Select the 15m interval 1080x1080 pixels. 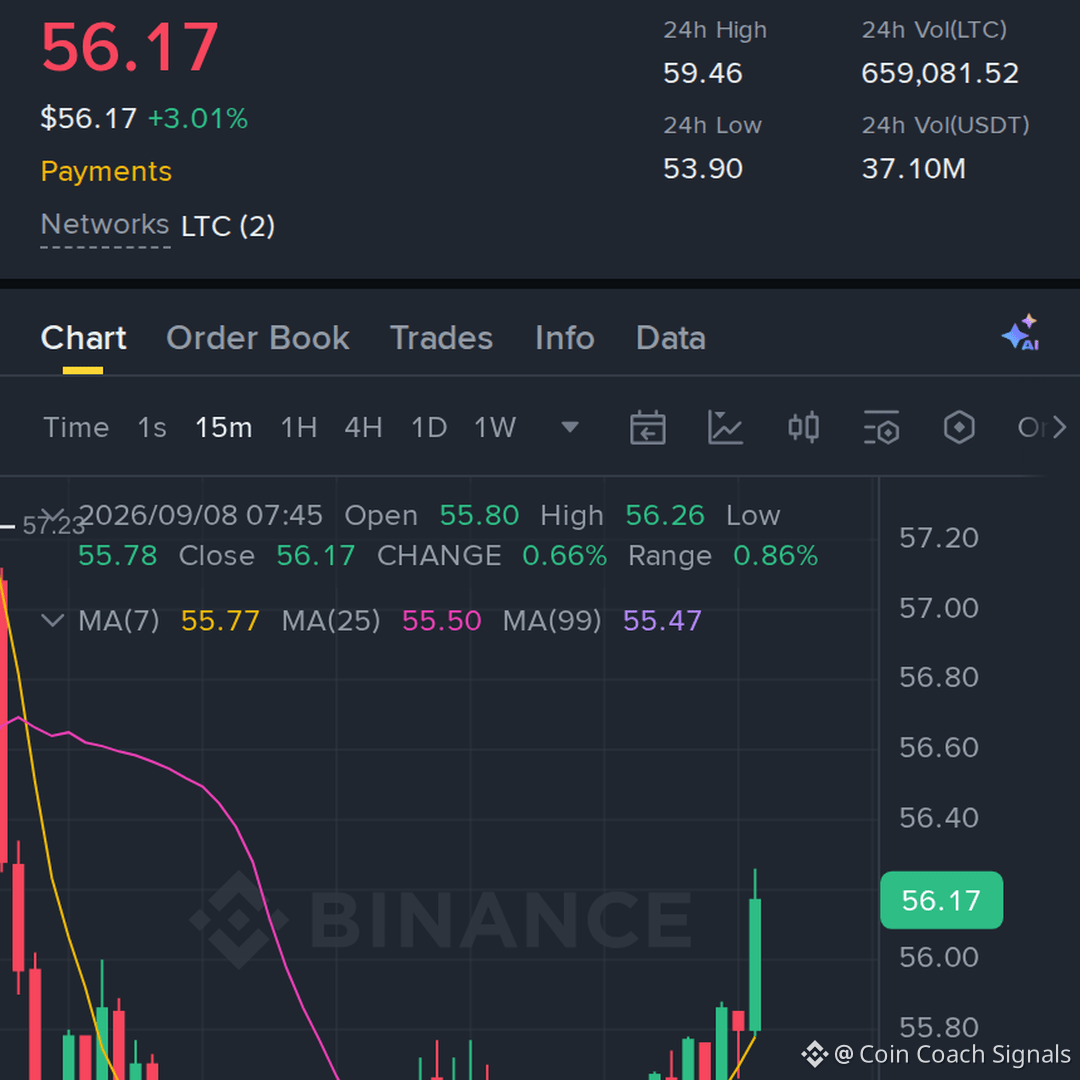pos(223,428)
